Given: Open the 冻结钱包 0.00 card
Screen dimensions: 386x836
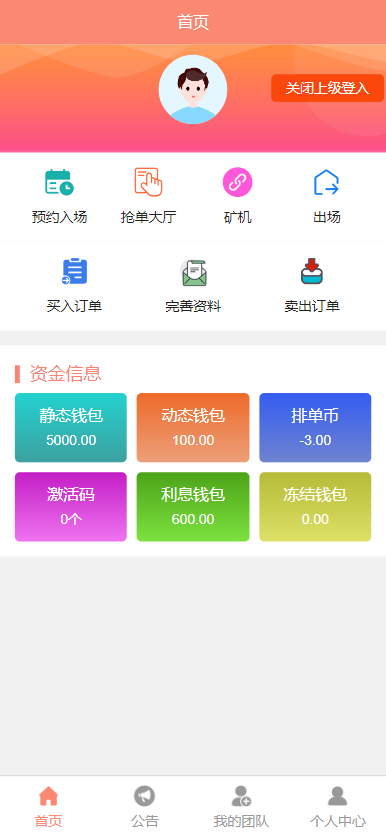Looking at the screenshot, I should tap(315, 507).
